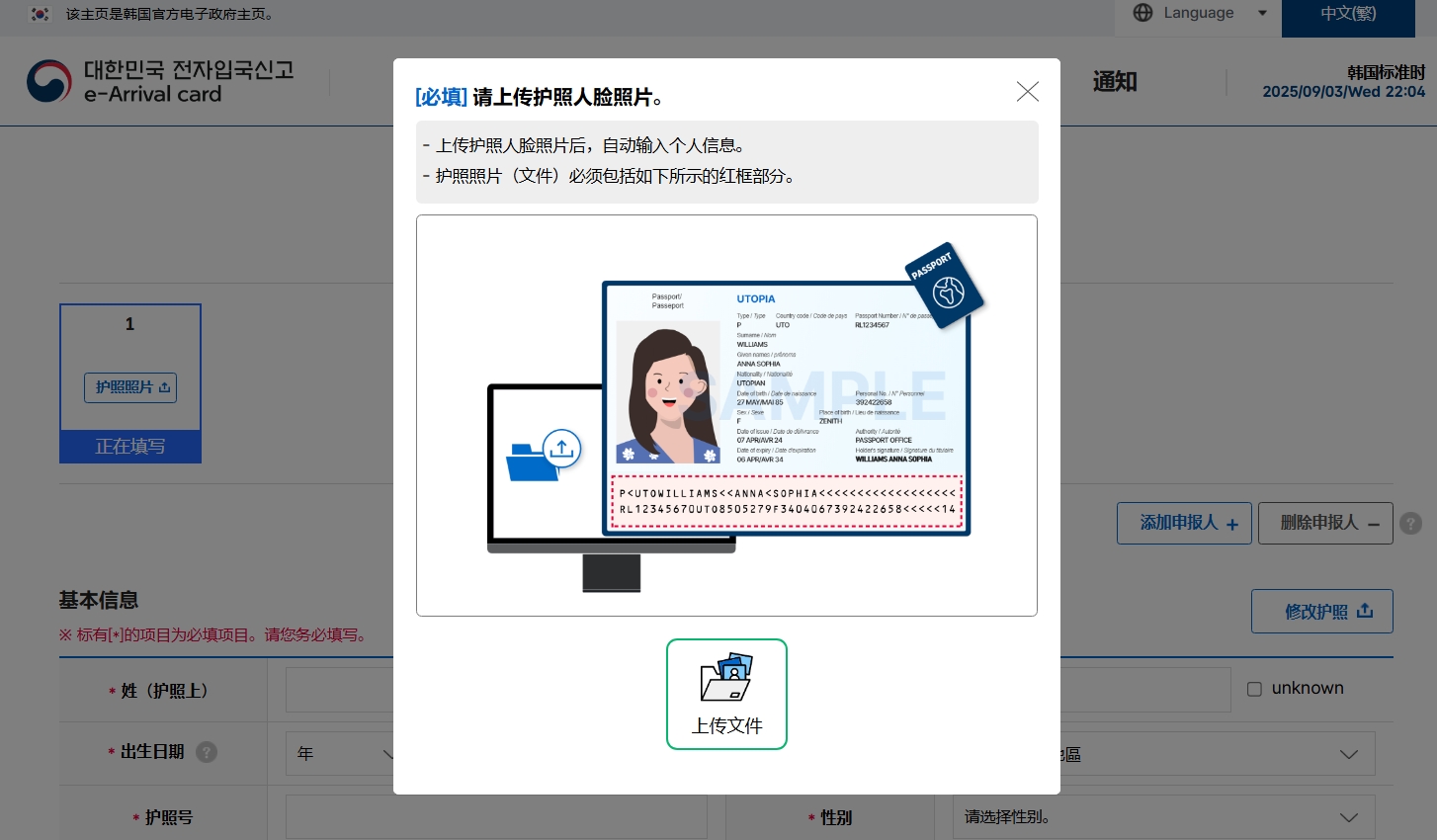Open the 通知 notice menu
The height and width of the screenshot is (840, 1437).
(x=1115, y=82)
